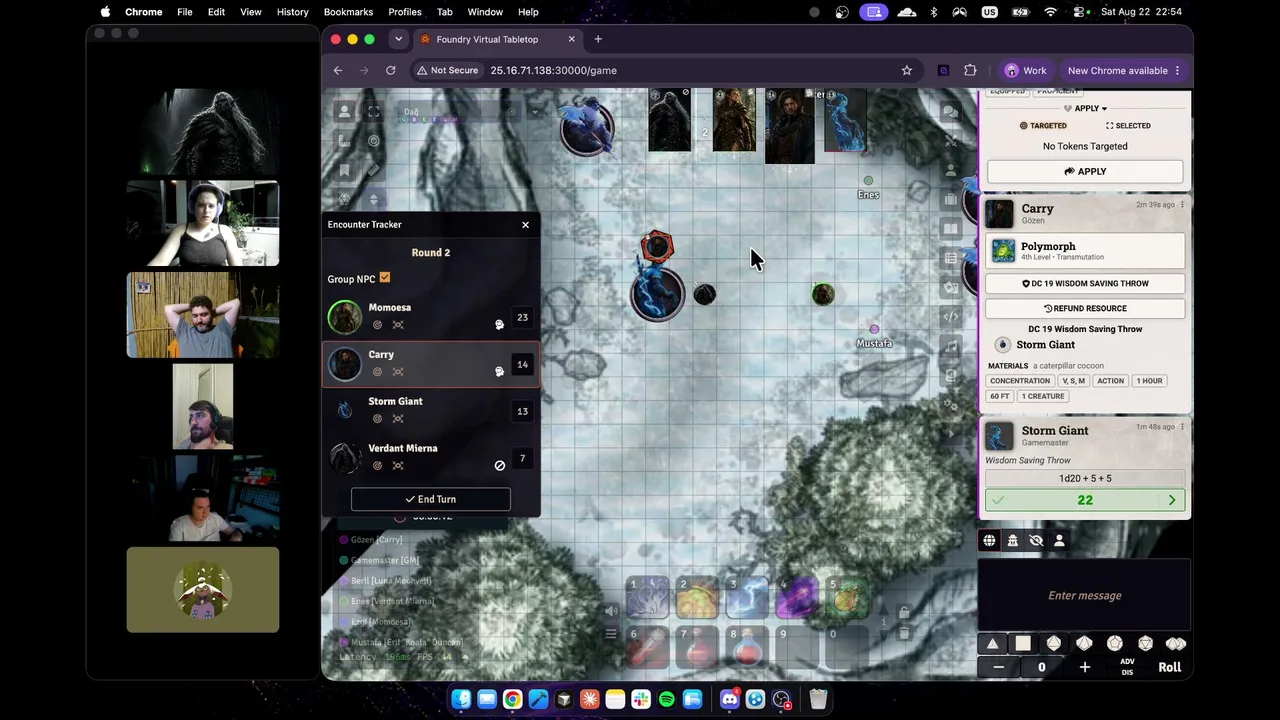Open the card stacks sidebar tab

(951, 287)
